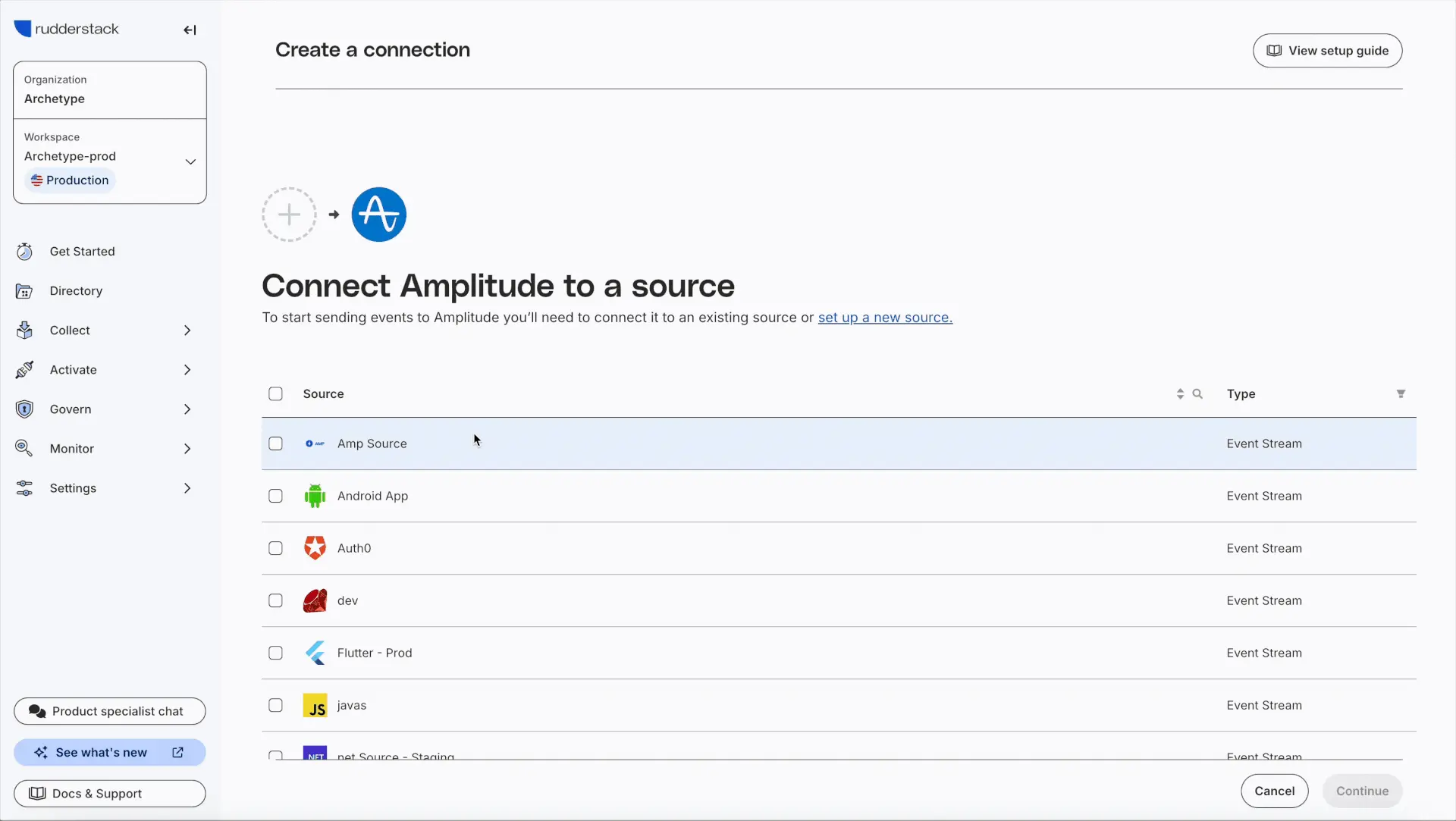
Task: Check the Android App checkbox
Action: click(x=275, y=496)
